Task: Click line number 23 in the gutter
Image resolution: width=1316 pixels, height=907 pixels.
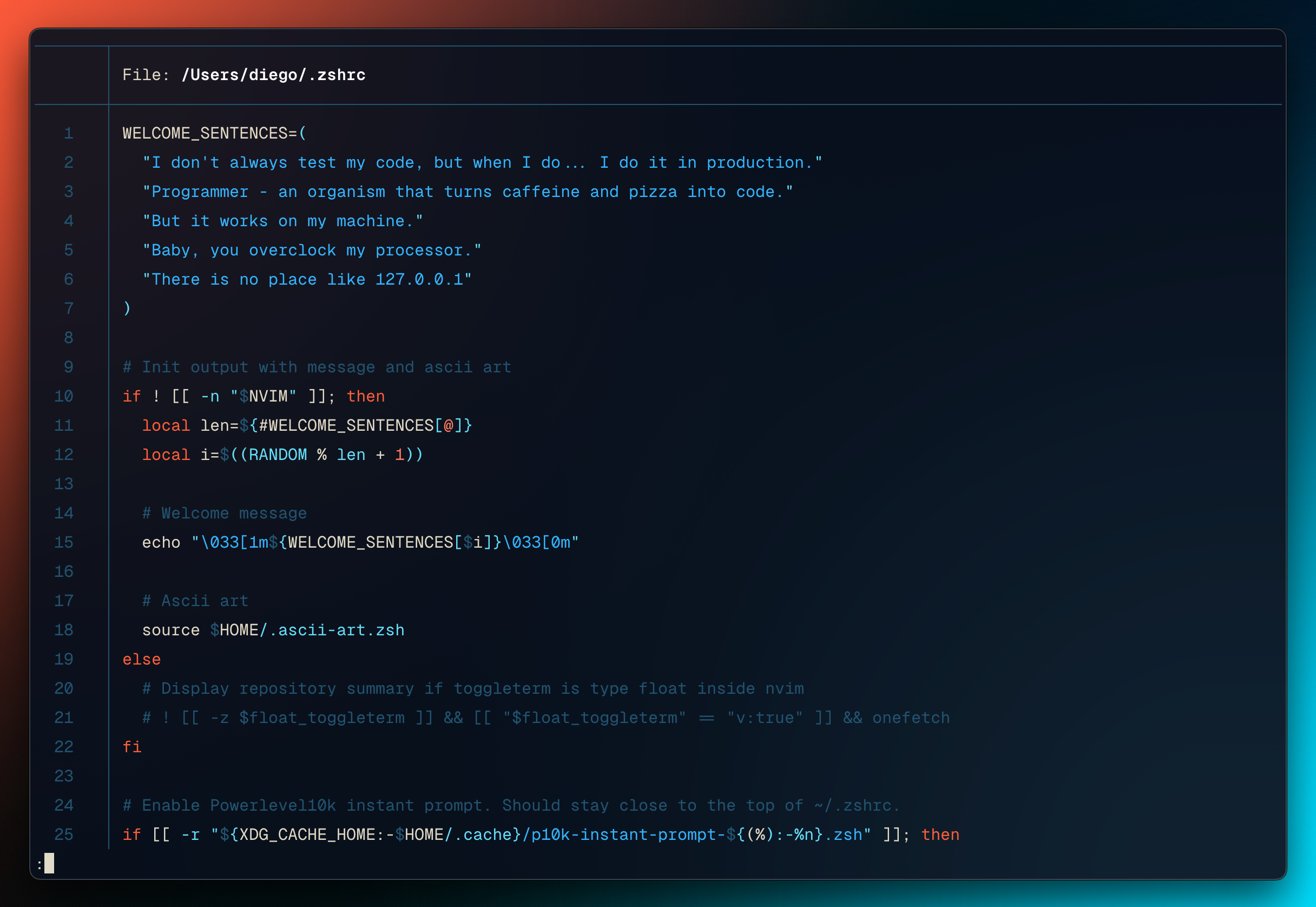Action: (64, 776)
